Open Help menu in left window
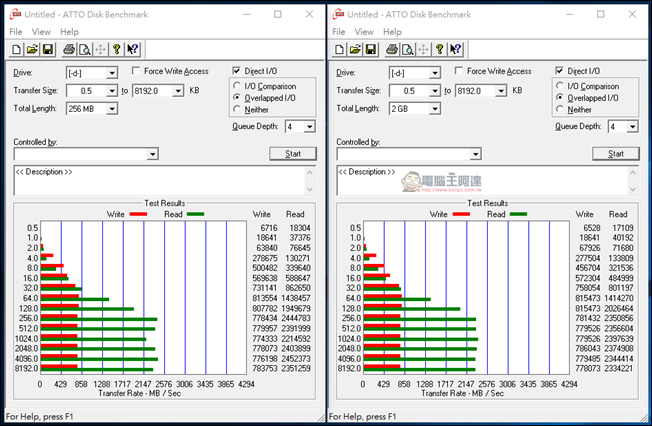This screenshot has width=652, height=426. coord(69,32)
